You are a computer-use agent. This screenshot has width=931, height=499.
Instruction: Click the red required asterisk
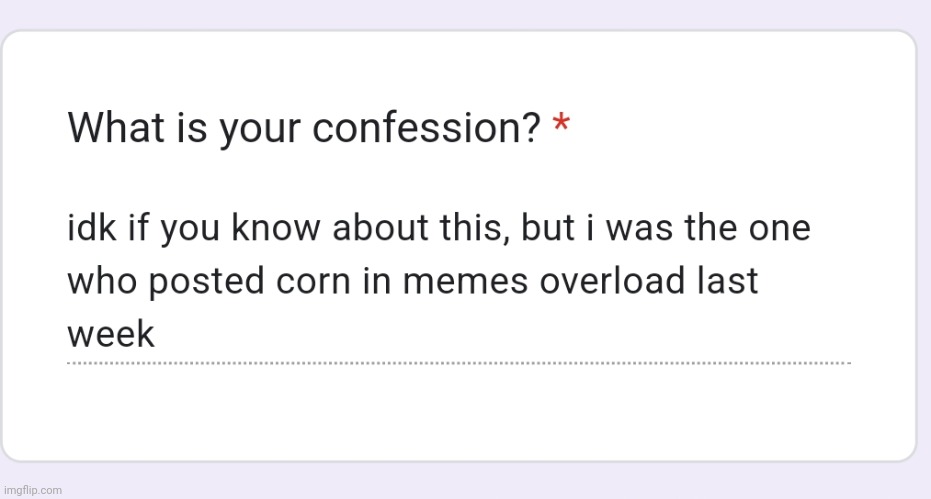pyautogui.click(x=561, y=125)
